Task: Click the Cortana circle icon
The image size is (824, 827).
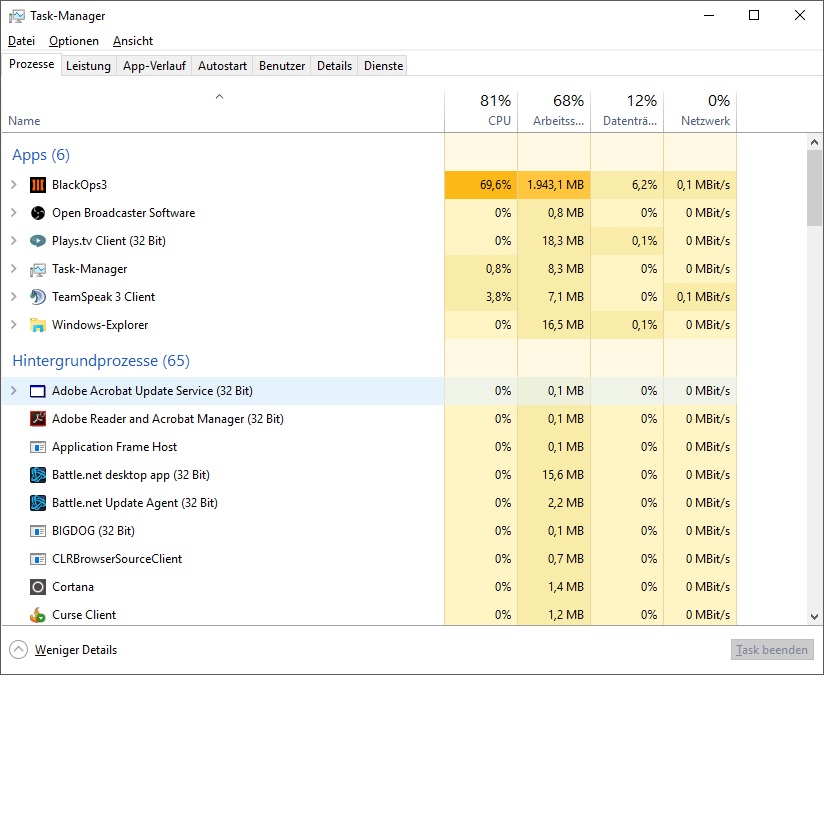Action: click(37, 587)
